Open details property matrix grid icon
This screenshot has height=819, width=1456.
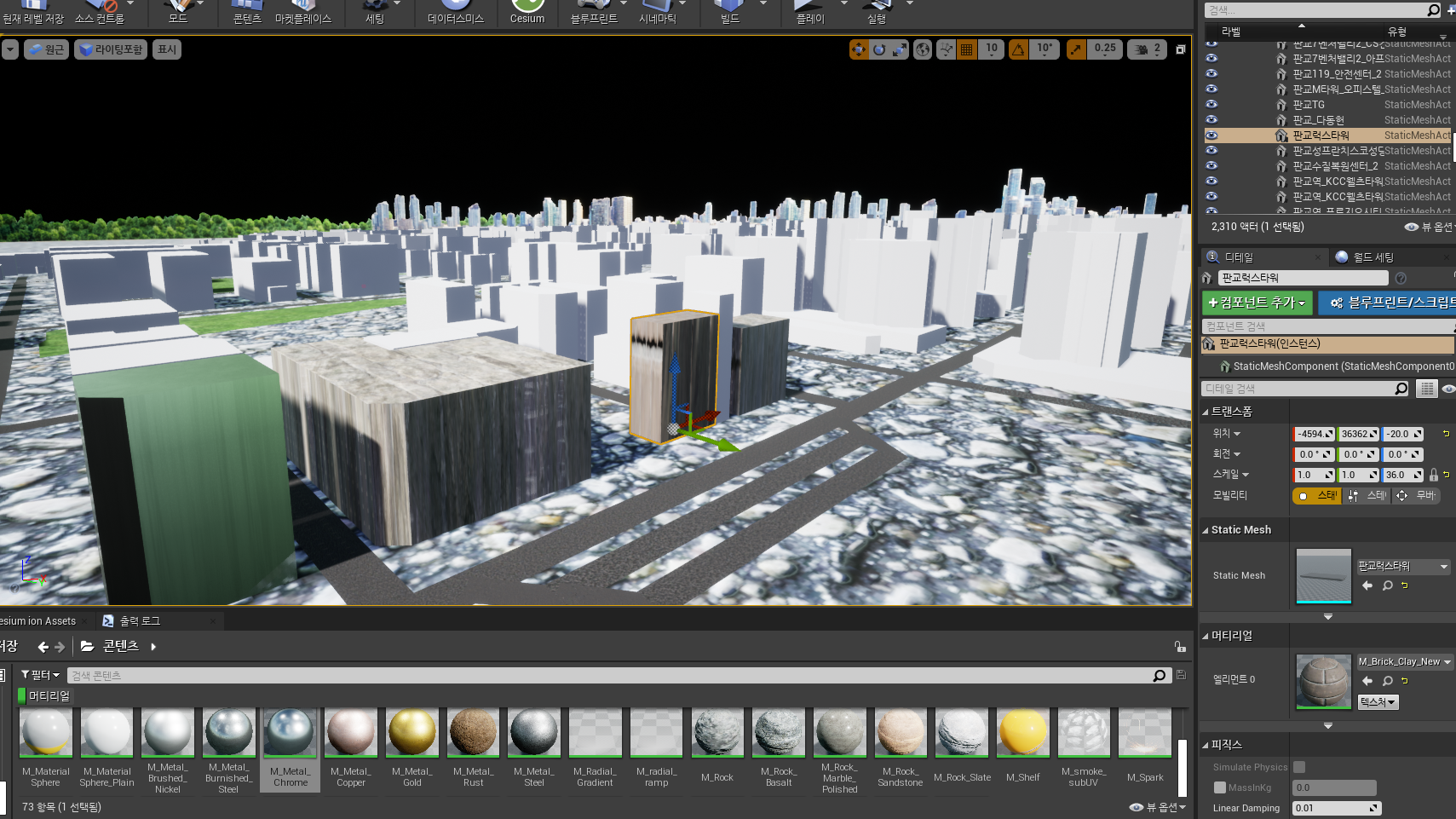[x=1426, y=389]
